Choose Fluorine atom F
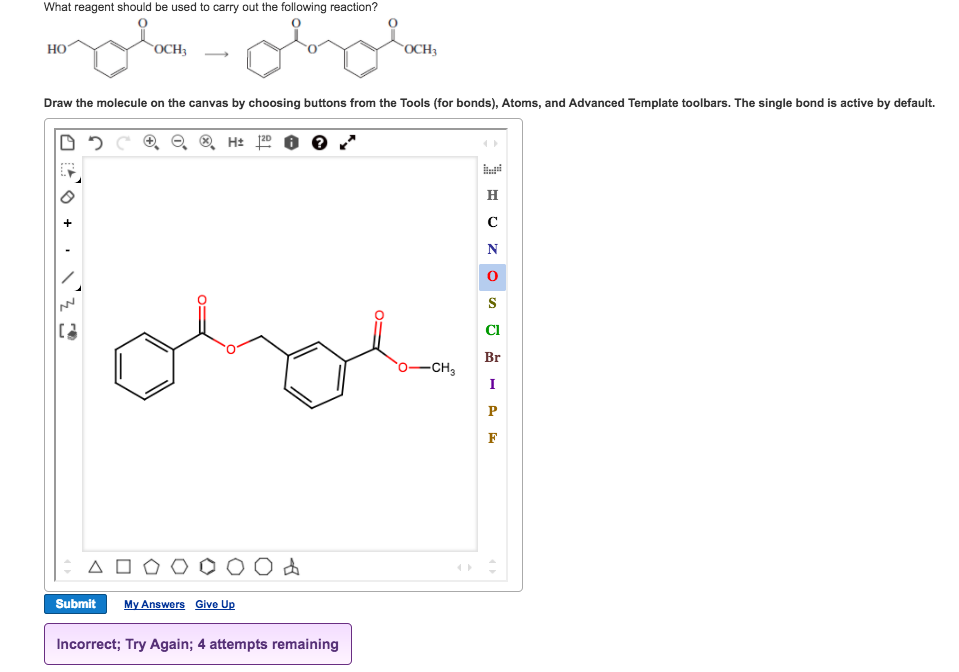The width and height of the screenshot is (959, 672). tap(492, 438)
